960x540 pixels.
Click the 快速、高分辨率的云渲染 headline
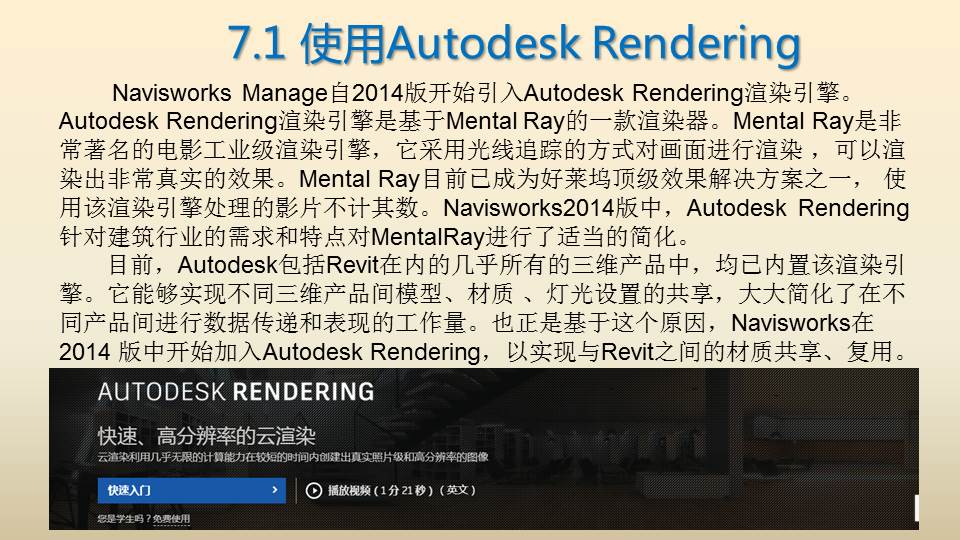(x=206, y=436)
